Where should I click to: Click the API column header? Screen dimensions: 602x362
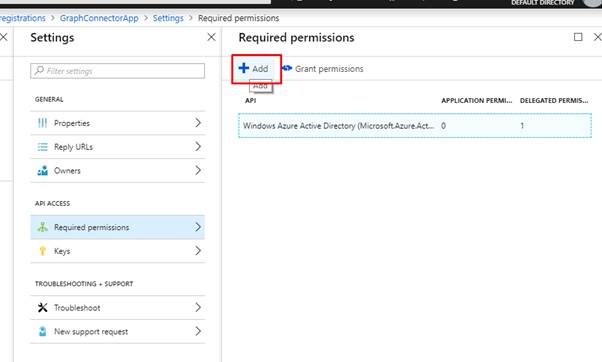coord(250,101)
